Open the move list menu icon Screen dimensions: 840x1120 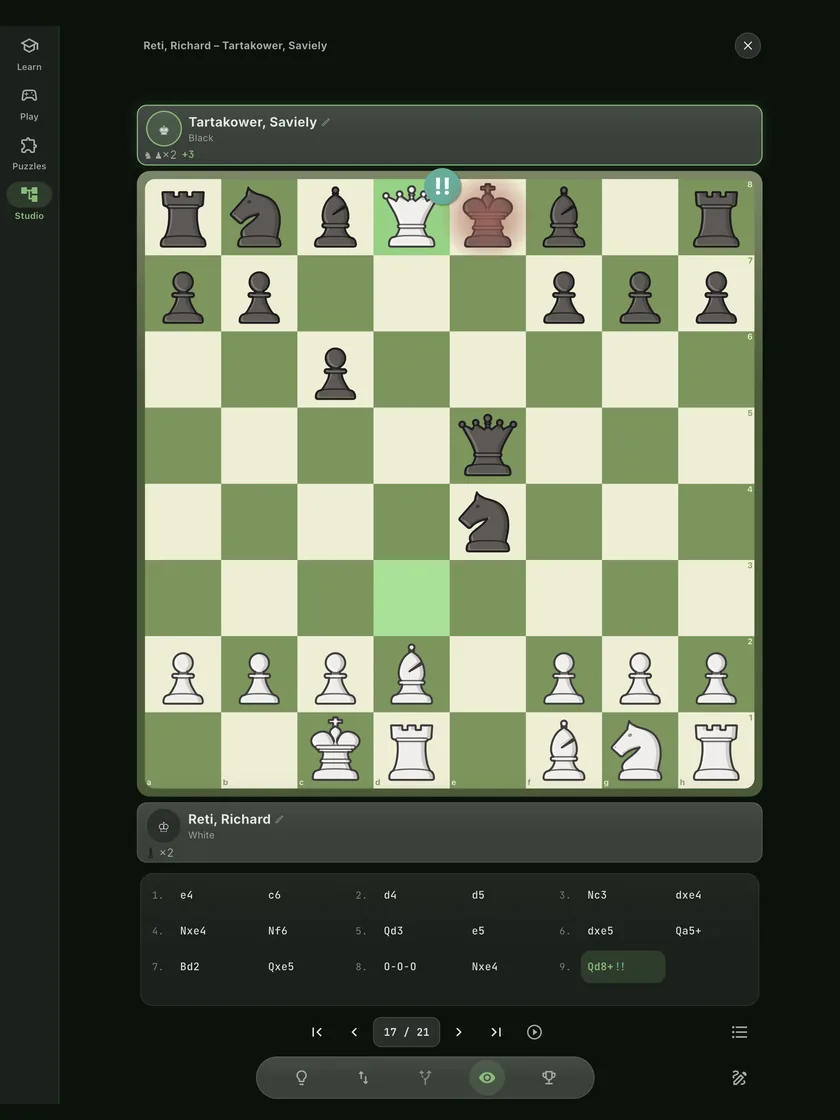[739, 1032]
